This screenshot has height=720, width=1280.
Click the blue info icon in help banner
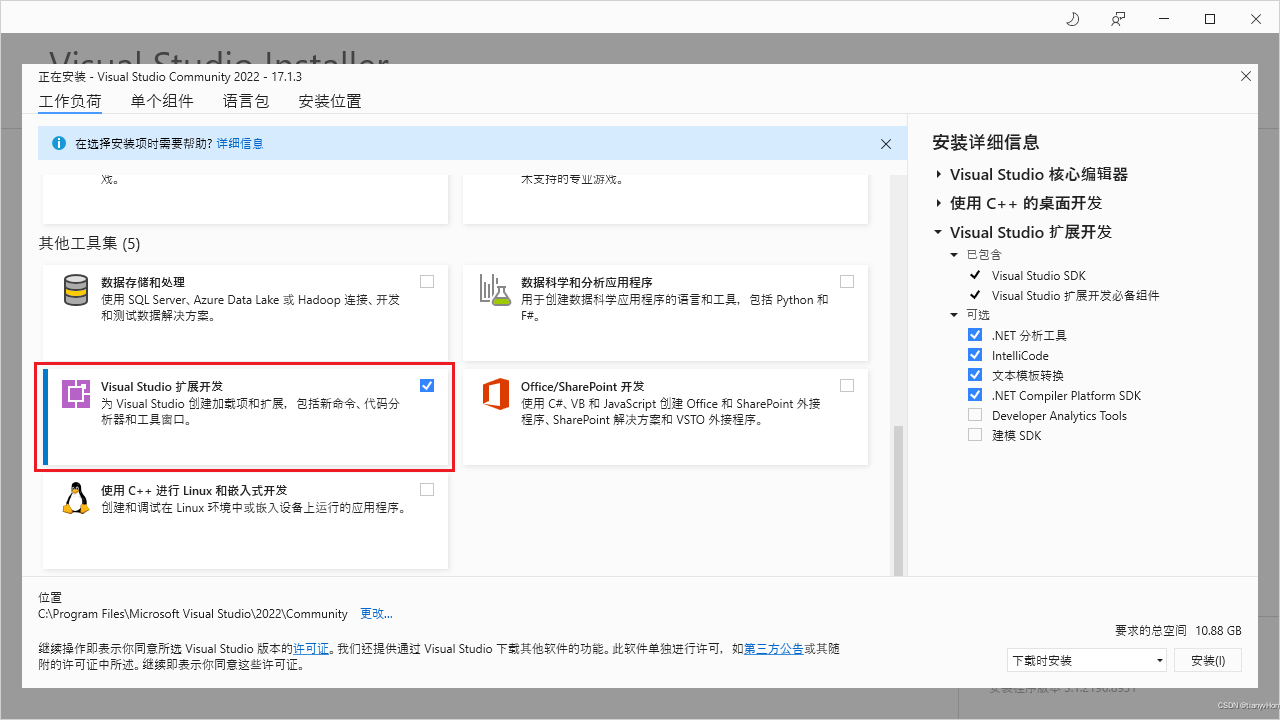pyautogui.click(x=58, y=143)
